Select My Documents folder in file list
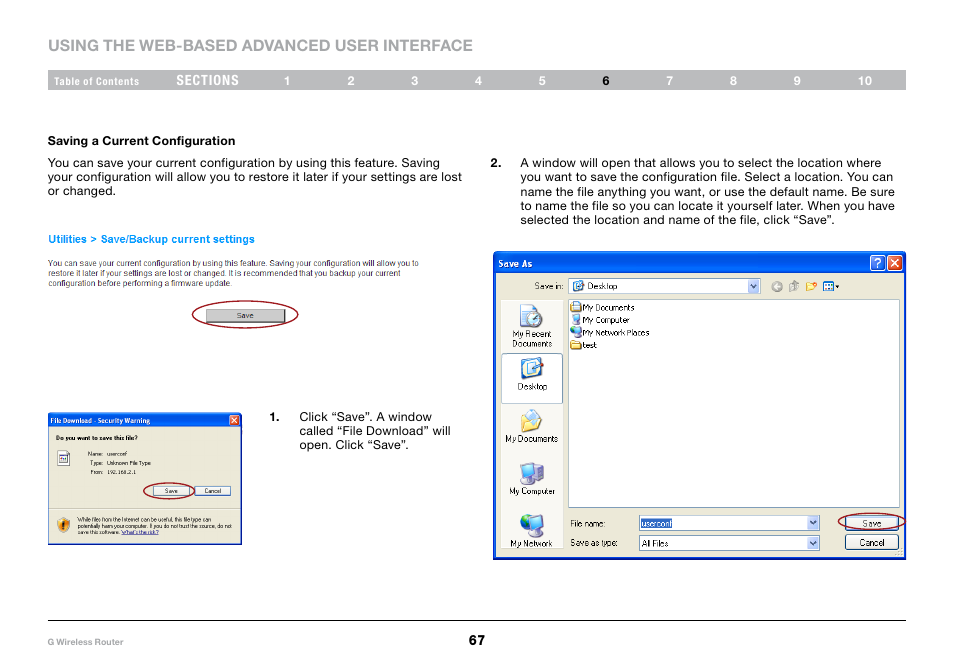 (602, 307)
